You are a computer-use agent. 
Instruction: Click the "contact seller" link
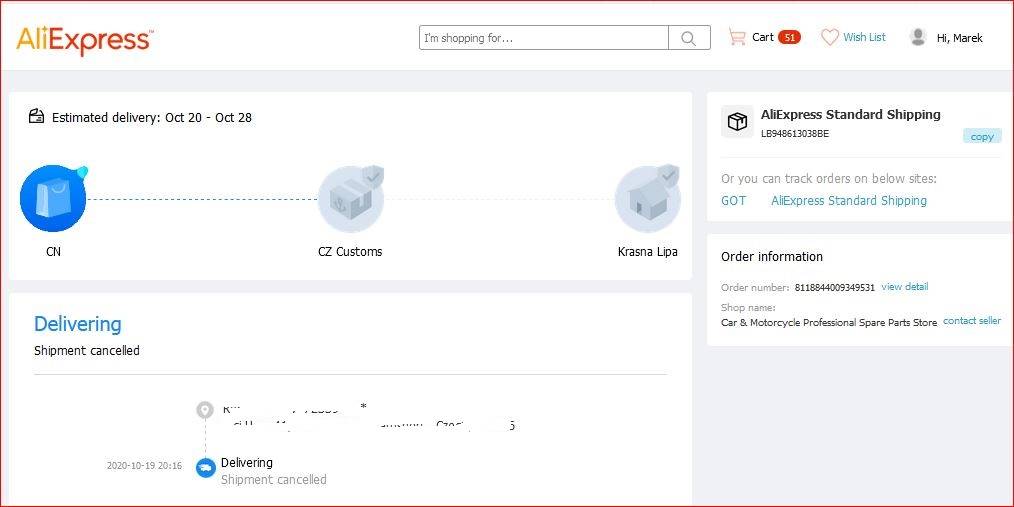click(972, 321)
